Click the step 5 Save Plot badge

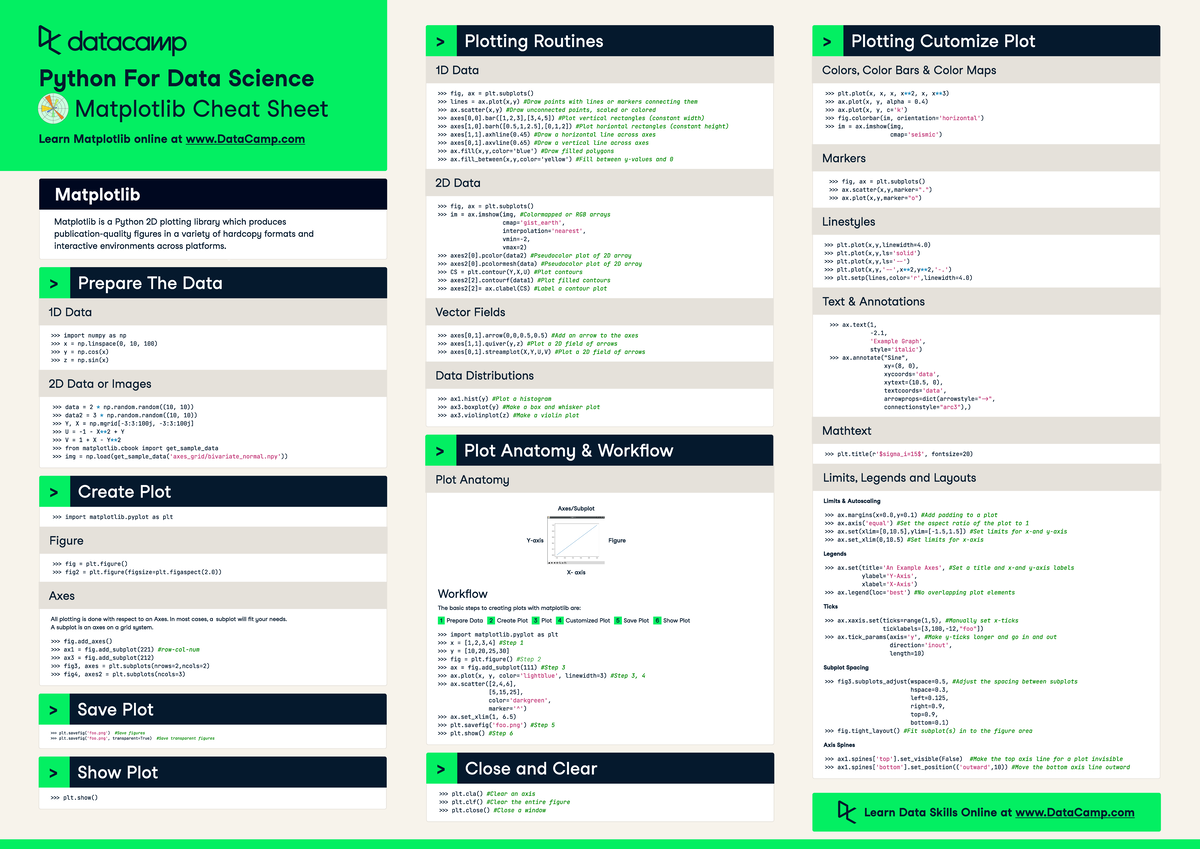(615, 620)
